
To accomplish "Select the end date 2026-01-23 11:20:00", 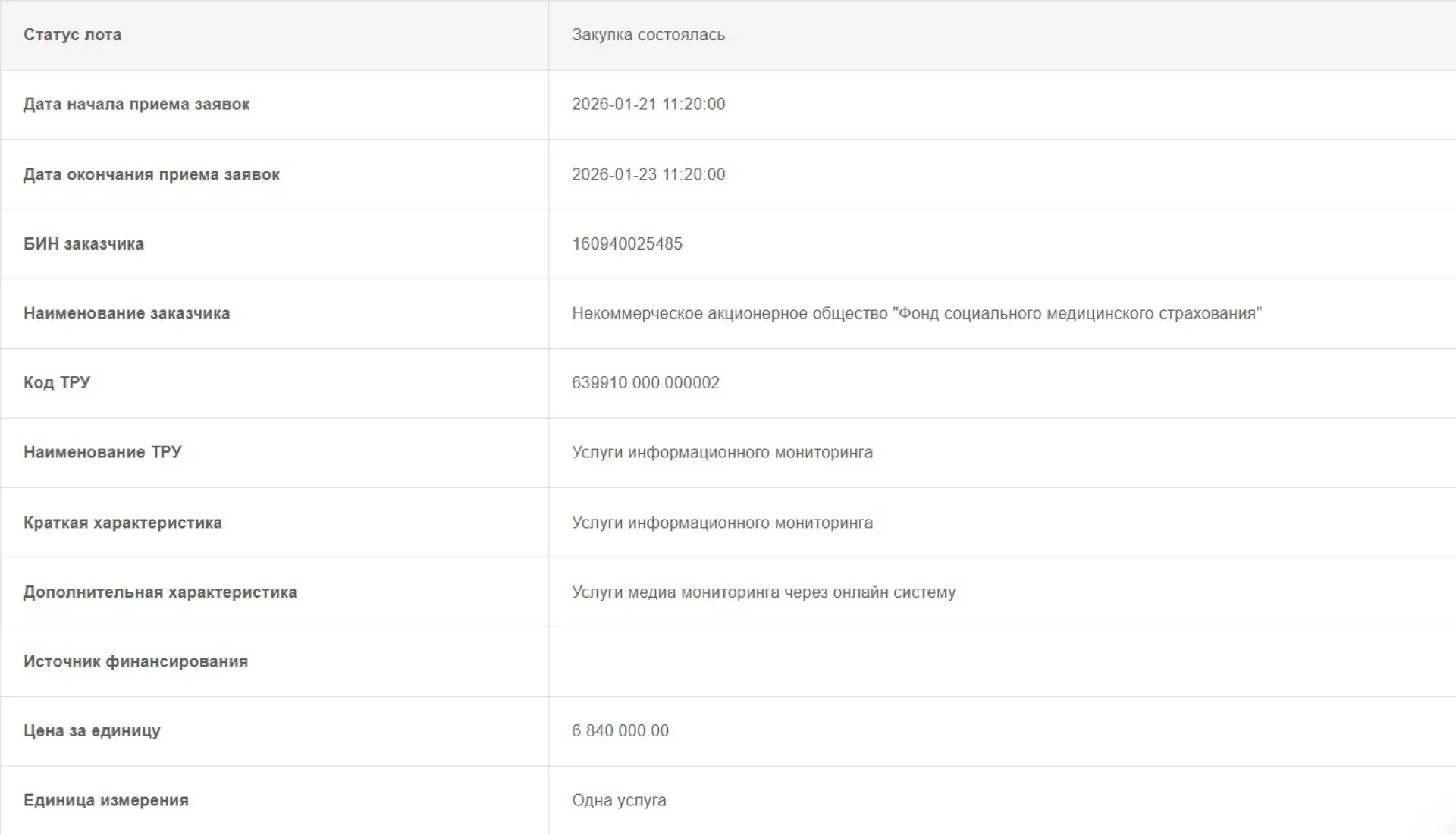I will pyautogui.click(x=648, y=174).
